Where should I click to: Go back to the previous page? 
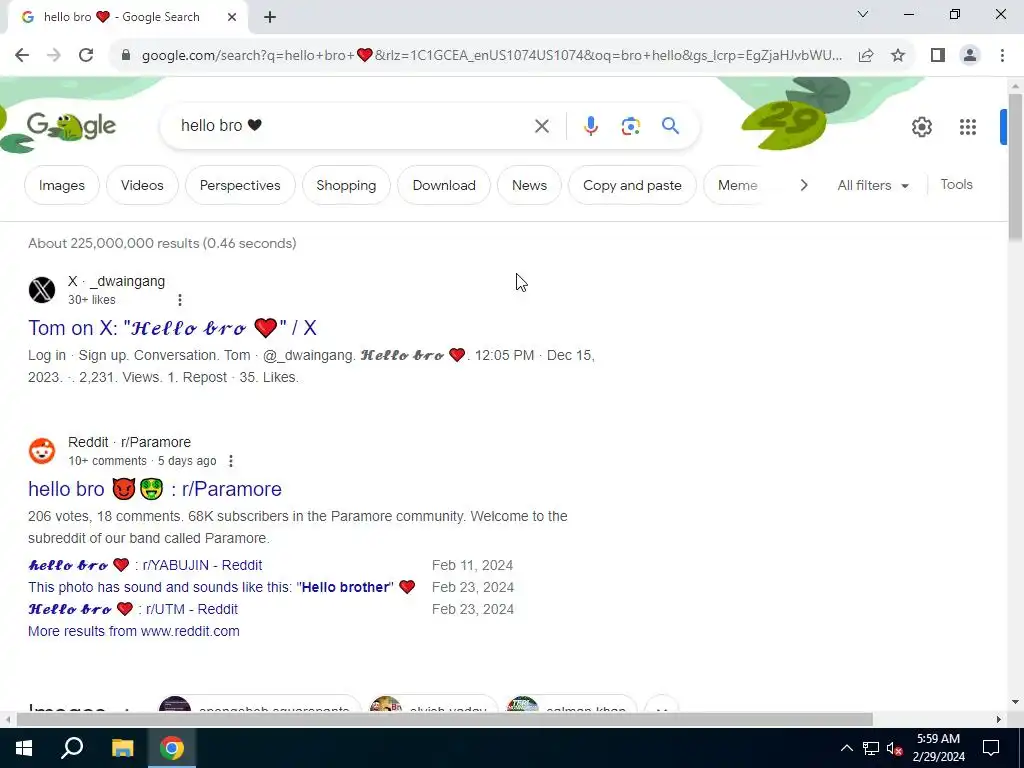click(x=22, y=56)
